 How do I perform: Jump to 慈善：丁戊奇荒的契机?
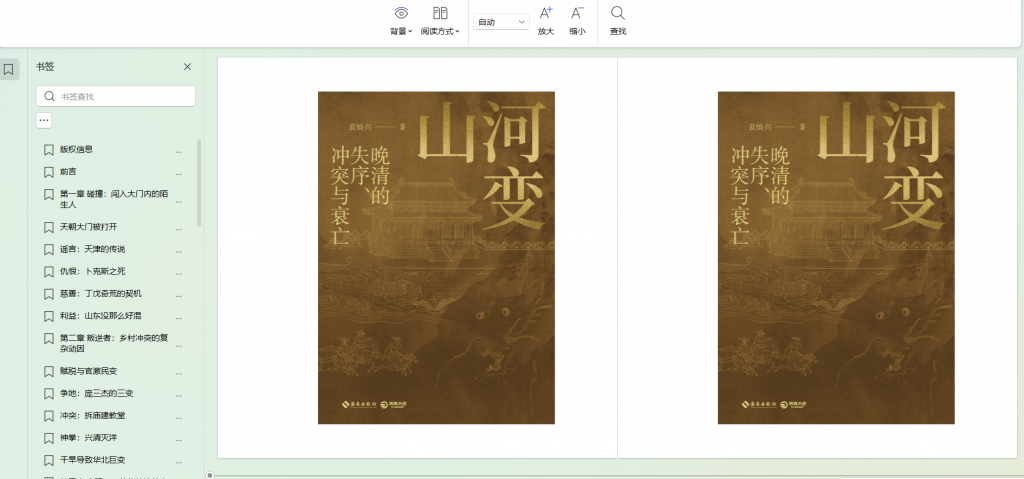coord(100,293)
